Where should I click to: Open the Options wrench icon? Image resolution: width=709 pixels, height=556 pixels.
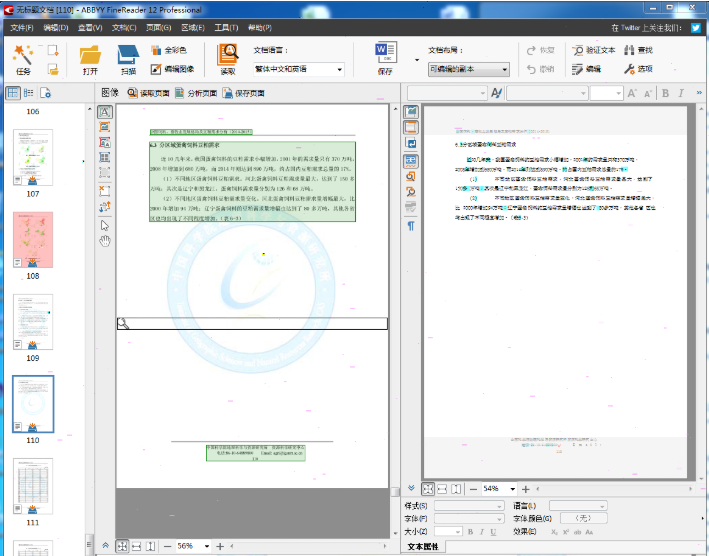(x=638, y=69)
